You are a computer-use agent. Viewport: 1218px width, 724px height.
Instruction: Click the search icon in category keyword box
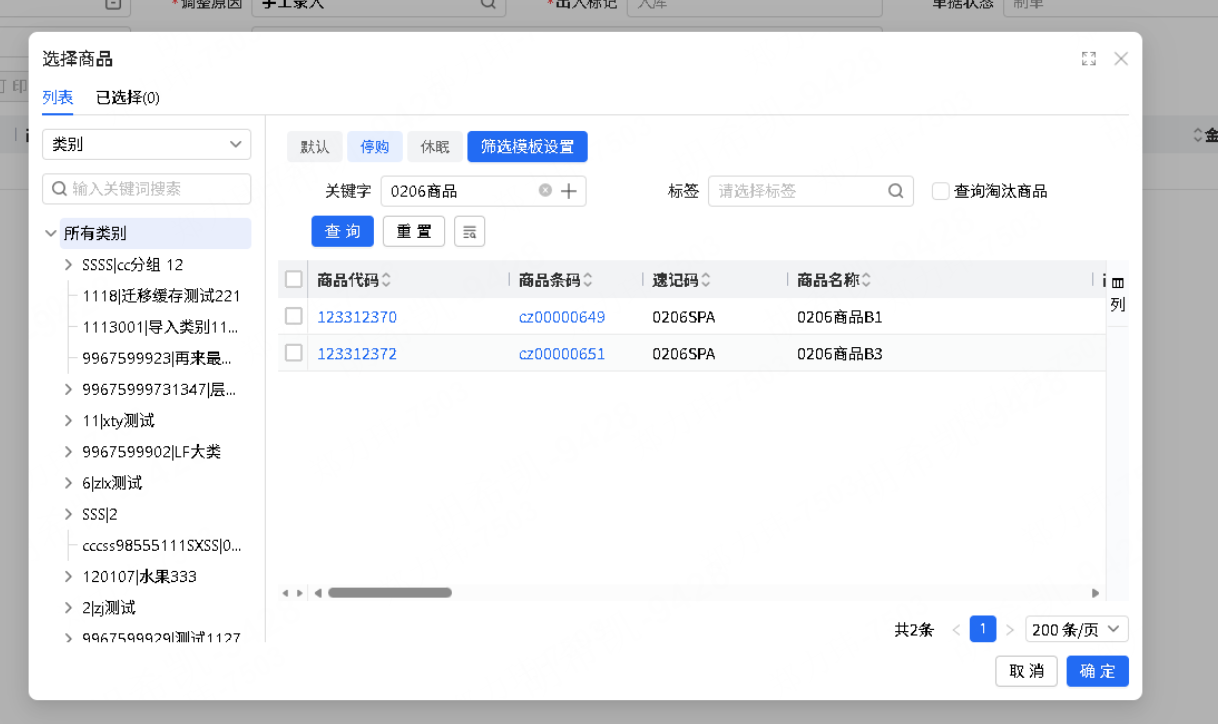click(x=60, y=189)
